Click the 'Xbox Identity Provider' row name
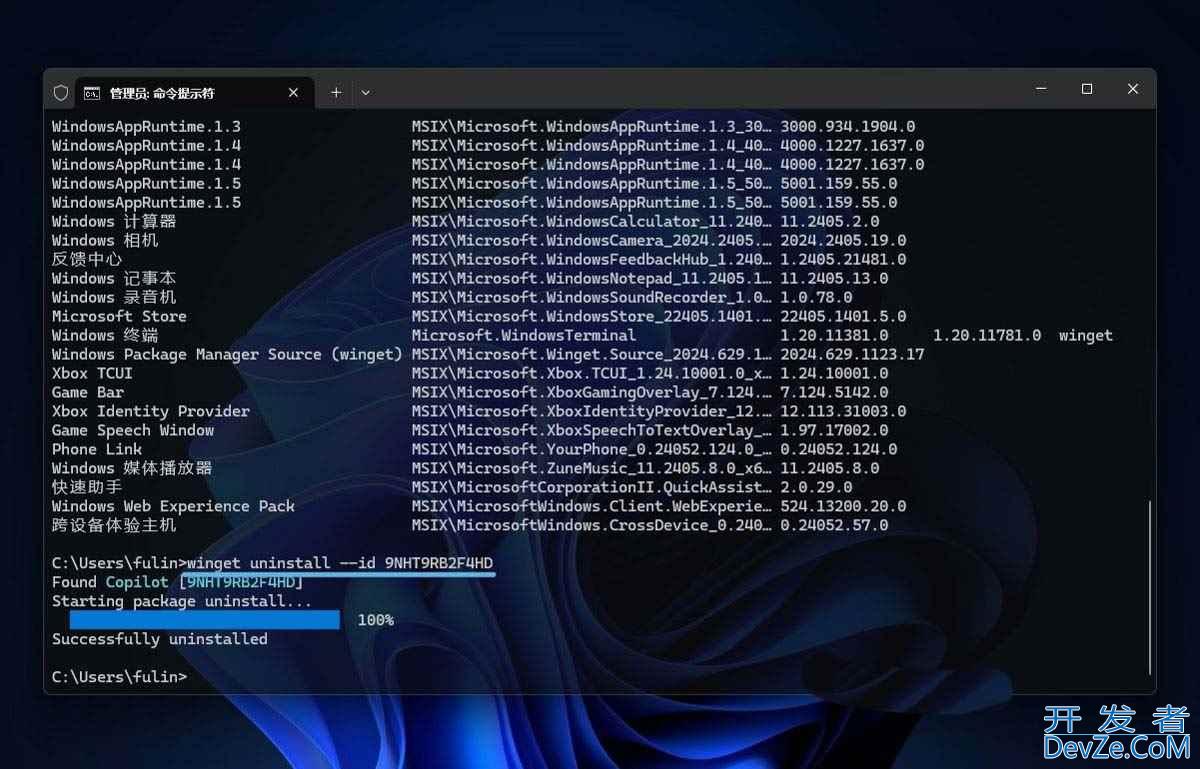 tap(151, 411)
